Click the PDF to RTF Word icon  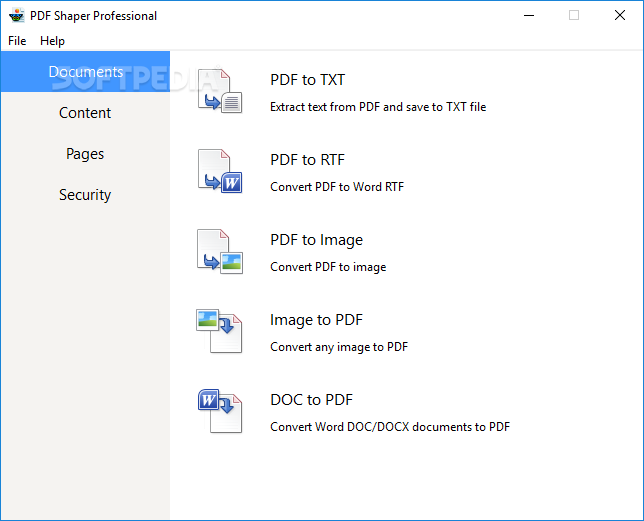point(220,171)
